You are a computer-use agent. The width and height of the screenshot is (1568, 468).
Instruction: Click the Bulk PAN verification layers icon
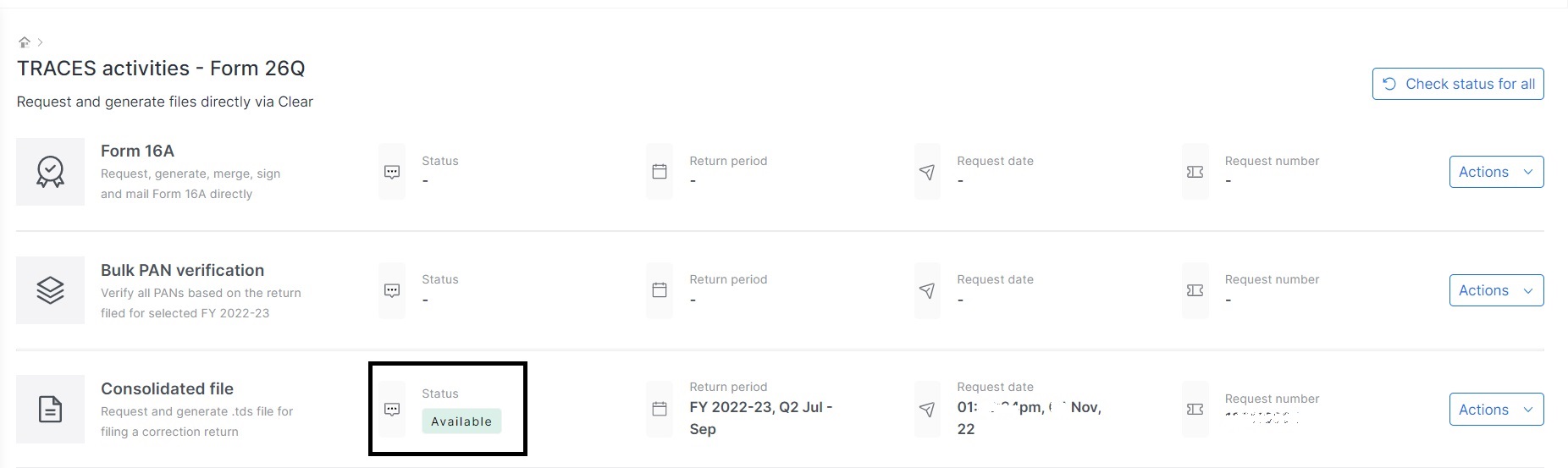coord(50,290)
